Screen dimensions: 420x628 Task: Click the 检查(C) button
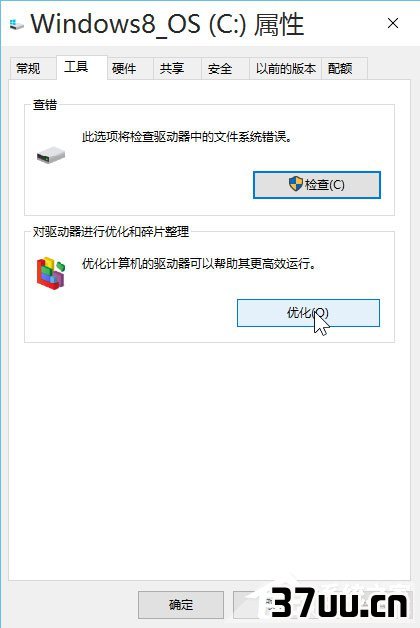(317, 185)
